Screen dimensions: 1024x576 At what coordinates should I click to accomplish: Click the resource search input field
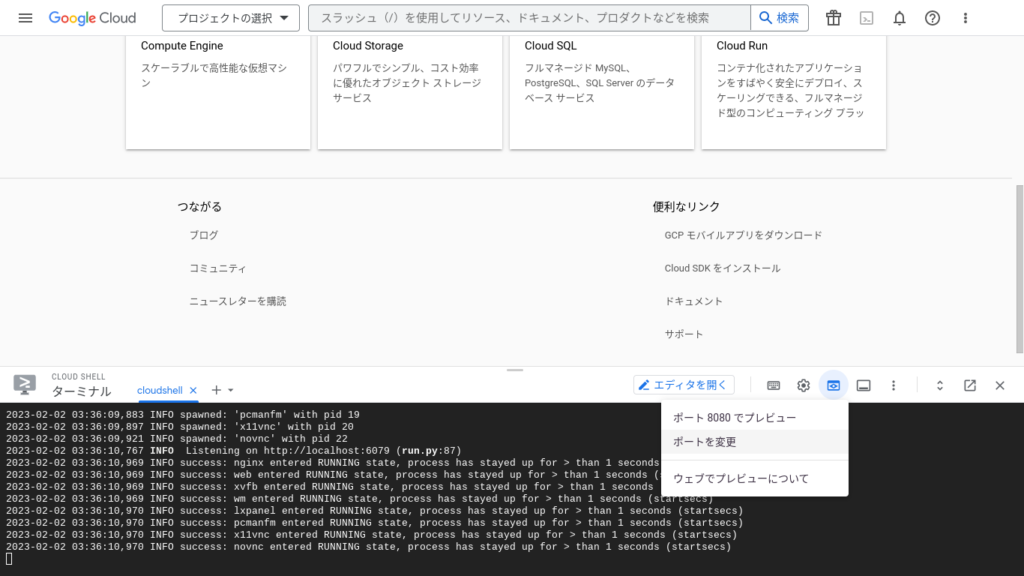pos(528,18)
